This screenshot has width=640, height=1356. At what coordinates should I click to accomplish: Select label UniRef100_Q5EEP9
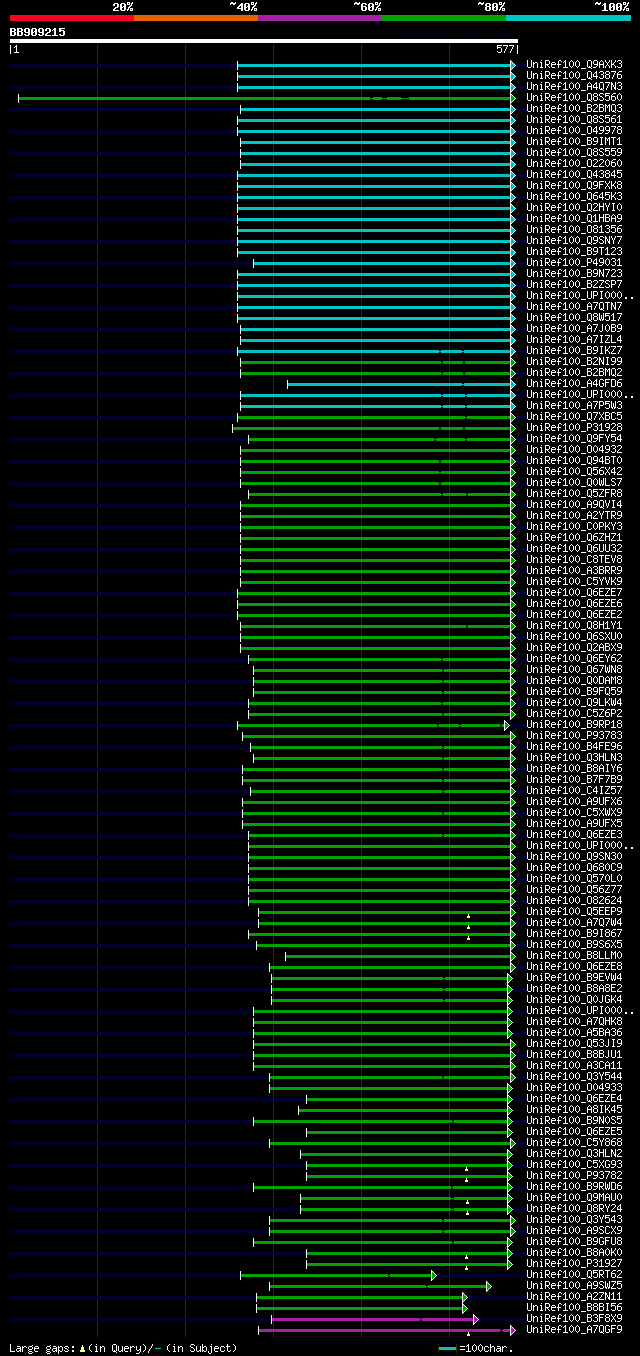pos(574,912)
